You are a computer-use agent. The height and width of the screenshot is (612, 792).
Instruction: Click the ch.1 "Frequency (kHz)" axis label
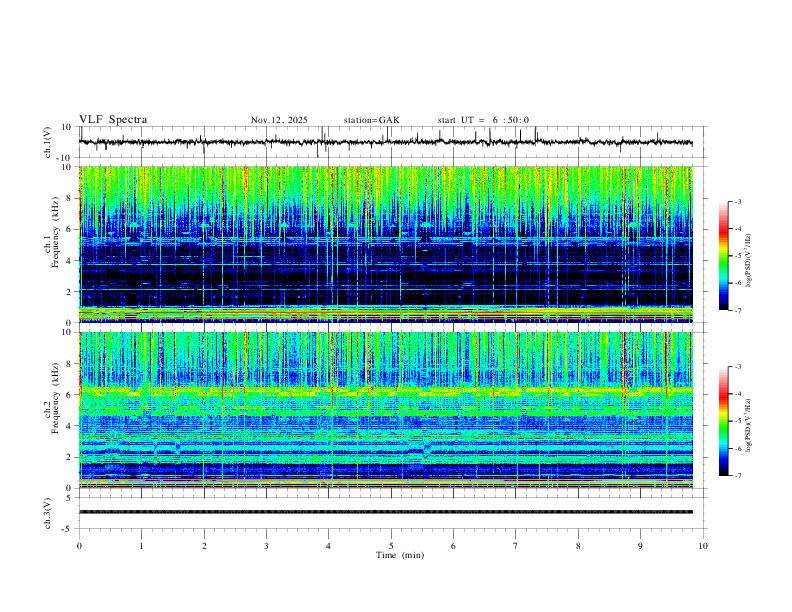55,233
